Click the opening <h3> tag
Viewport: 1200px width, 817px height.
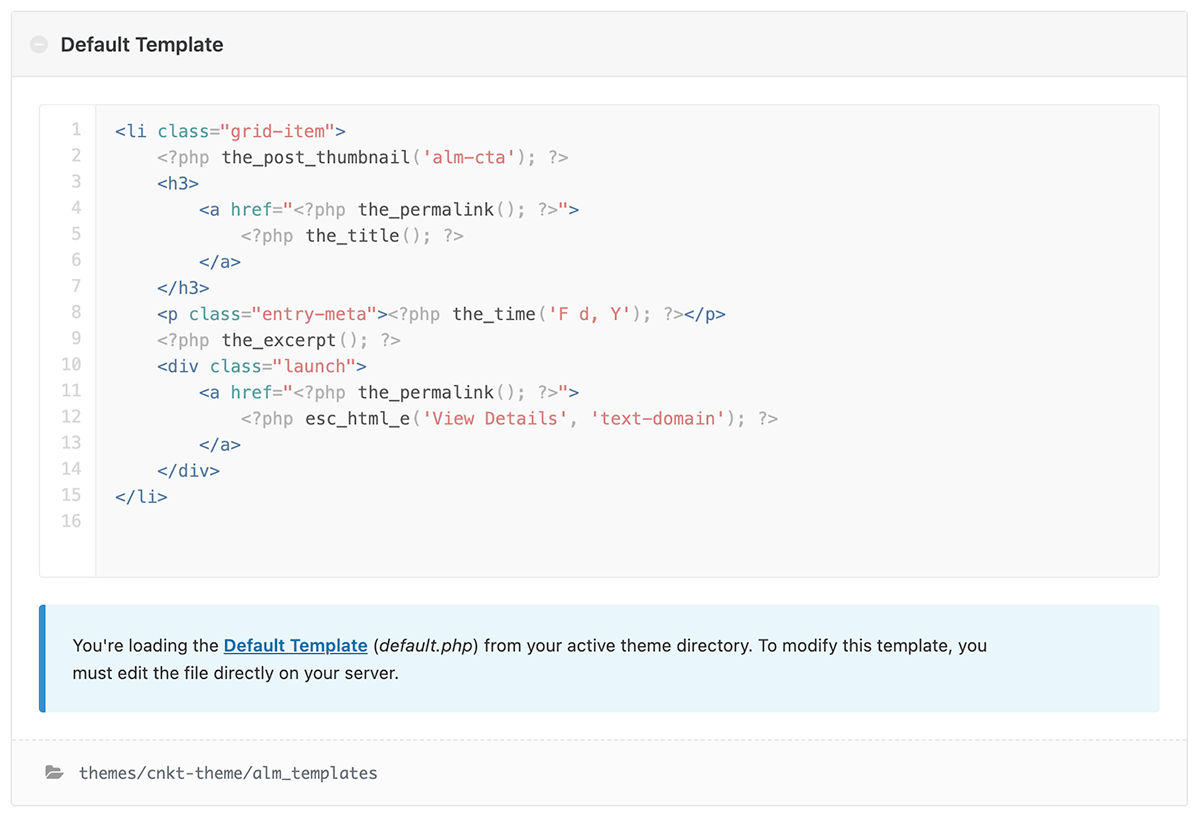178,184
